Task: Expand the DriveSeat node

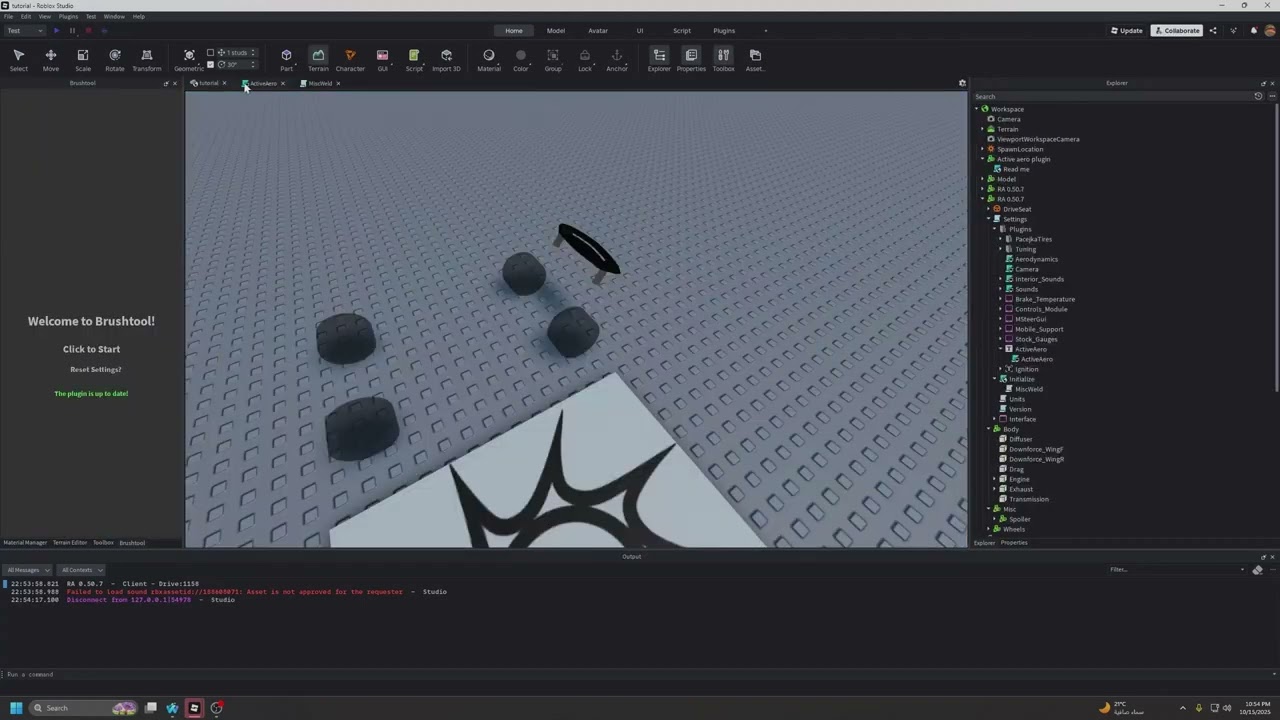Action: (x=989, y=209)
